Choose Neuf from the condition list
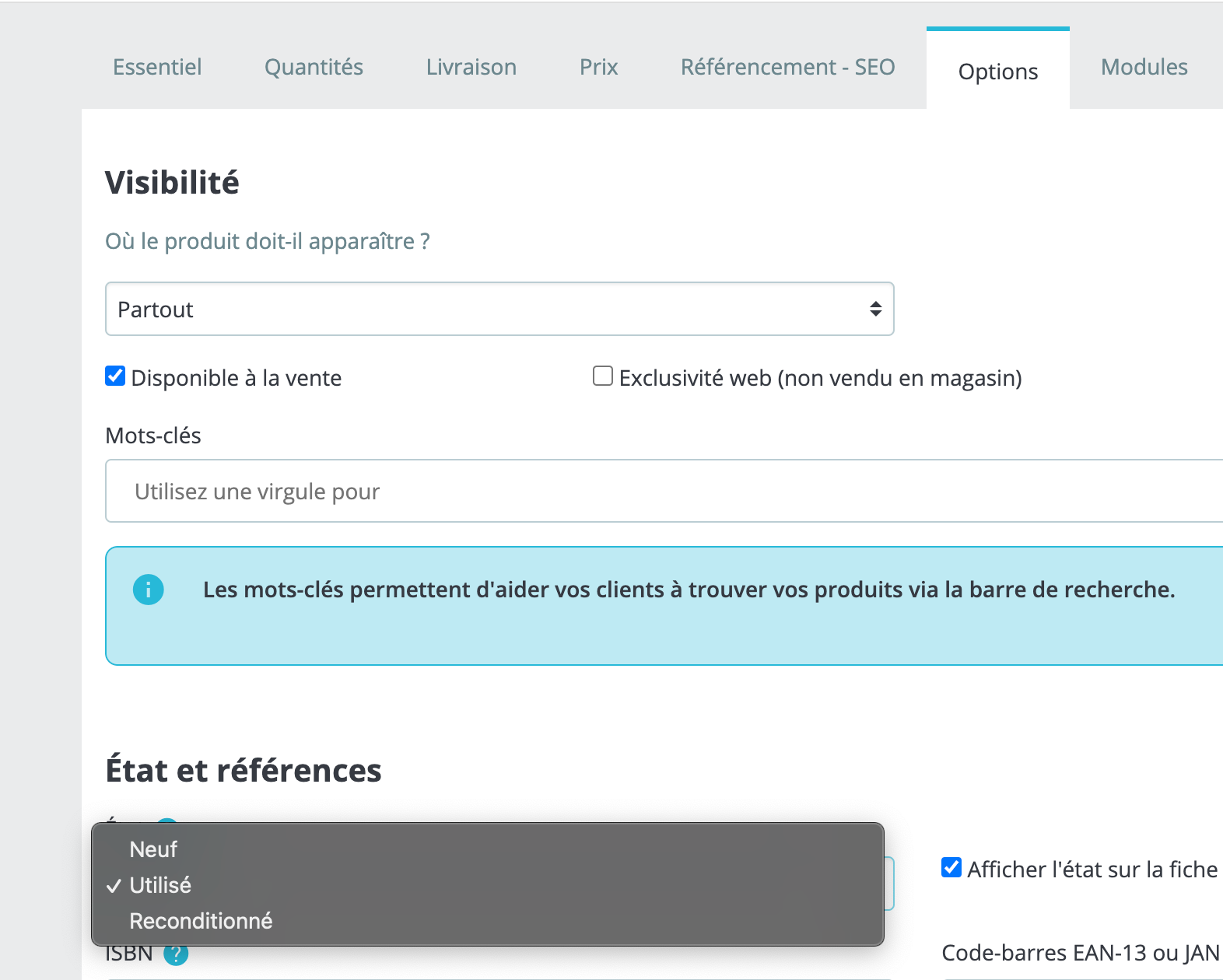Screen dimensions: 1223x980 click(488, 849)
